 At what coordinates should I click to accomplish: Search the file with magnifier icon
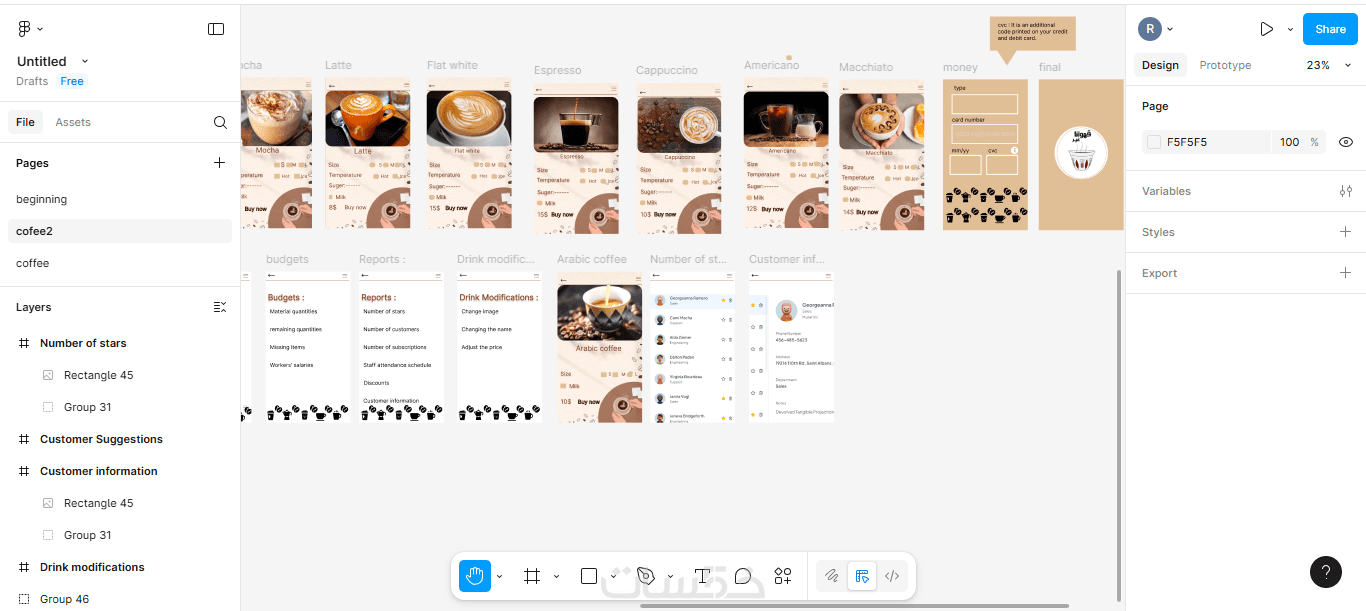[x=220, y=122]
